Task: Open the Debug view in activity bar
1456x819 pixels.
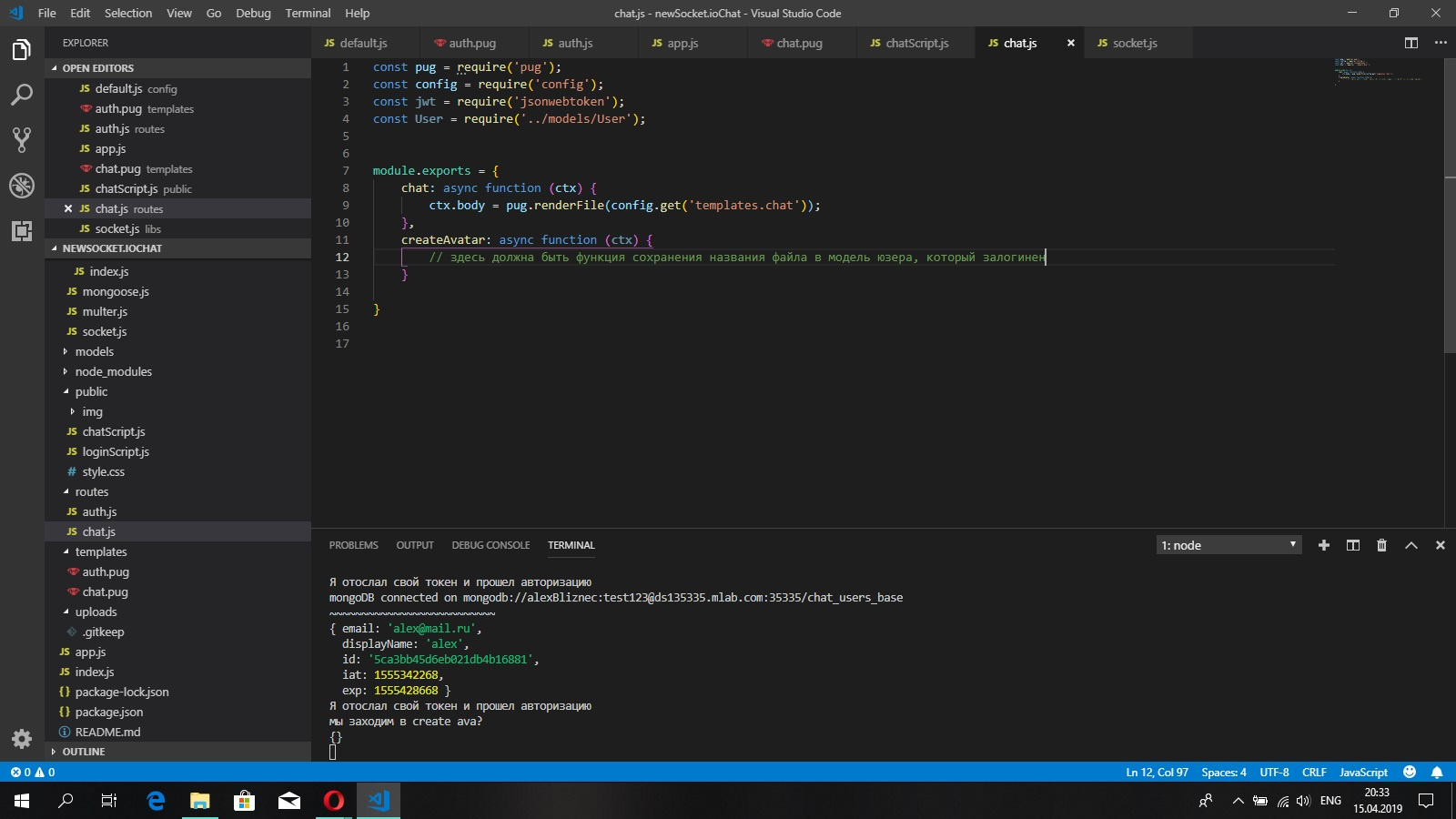Action: click(22, 186)
